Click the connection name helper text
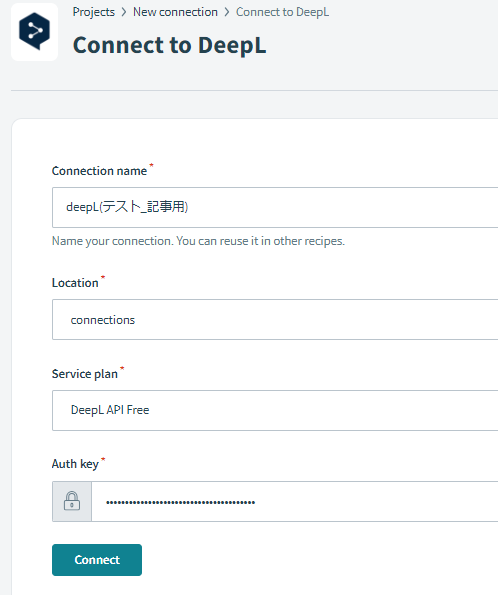 (x=198, y=241)
